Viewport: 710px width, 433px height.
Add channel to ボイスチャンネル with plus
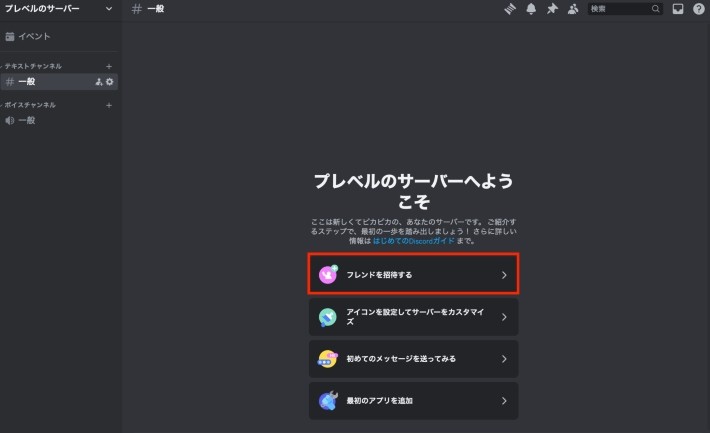(x=109, y=105)
